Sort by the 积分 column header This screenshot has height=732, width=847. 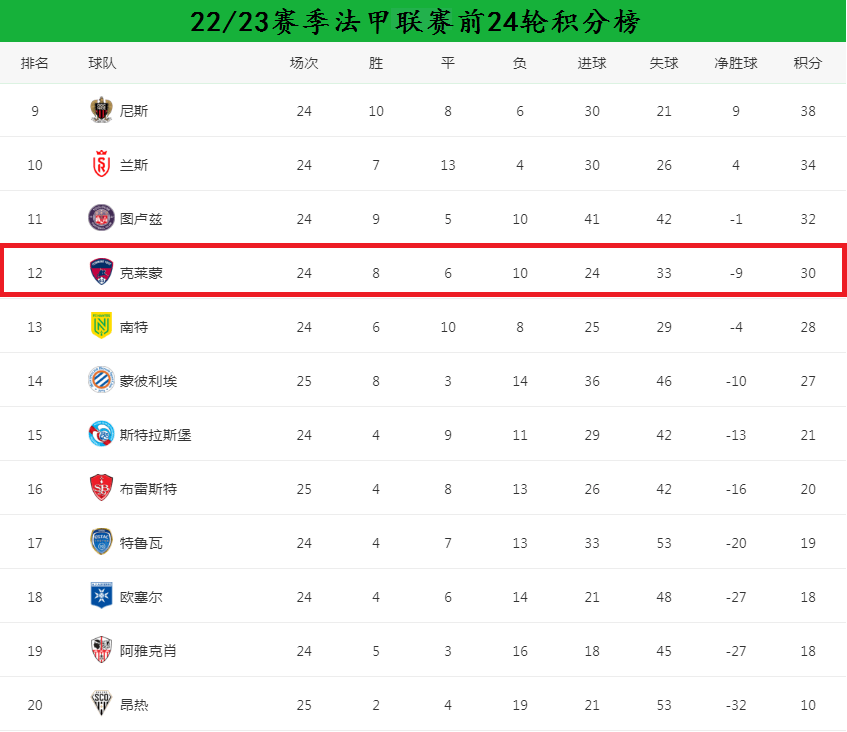808,63
